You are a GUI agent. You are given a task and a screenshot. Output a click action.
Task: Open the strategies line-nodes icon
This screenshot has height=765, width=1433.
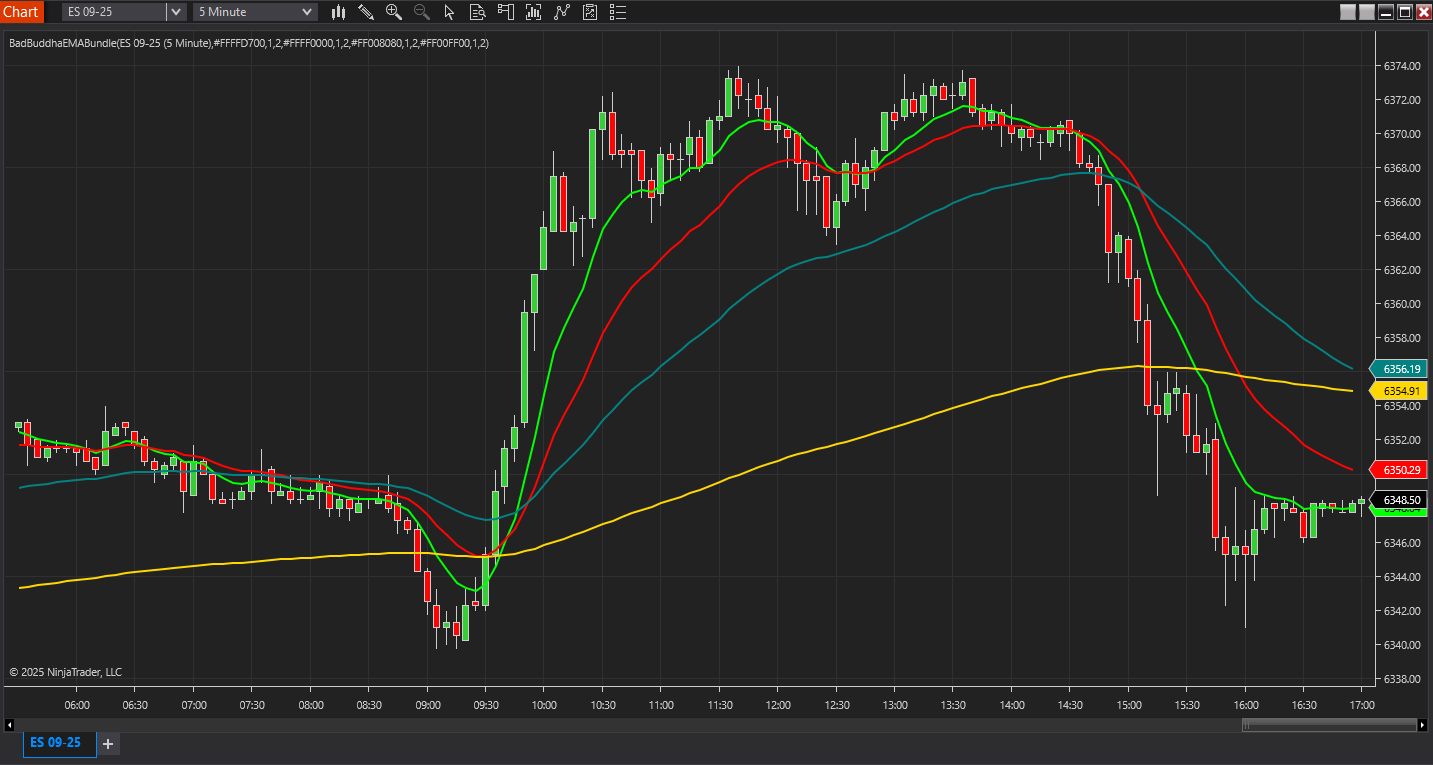click(561, 12)
